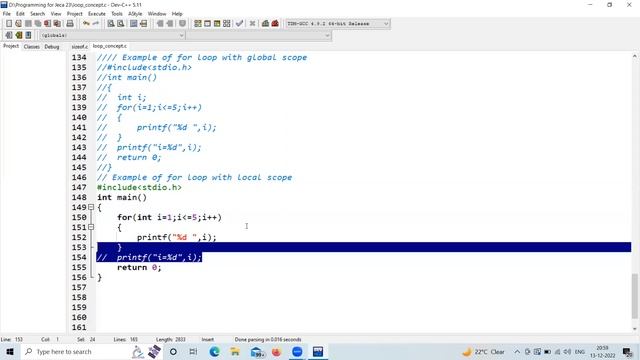Click the New file toolbar icon
The width and height of the screenshot is (640, 360).
(9, 24)
